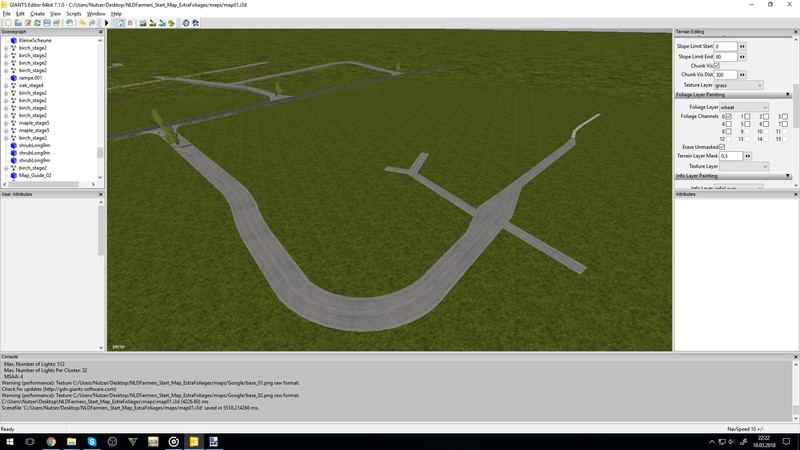This screenshot has width=800, height=450.
Task: Click the Open file toolbar icon
Action: pos(18,23)
